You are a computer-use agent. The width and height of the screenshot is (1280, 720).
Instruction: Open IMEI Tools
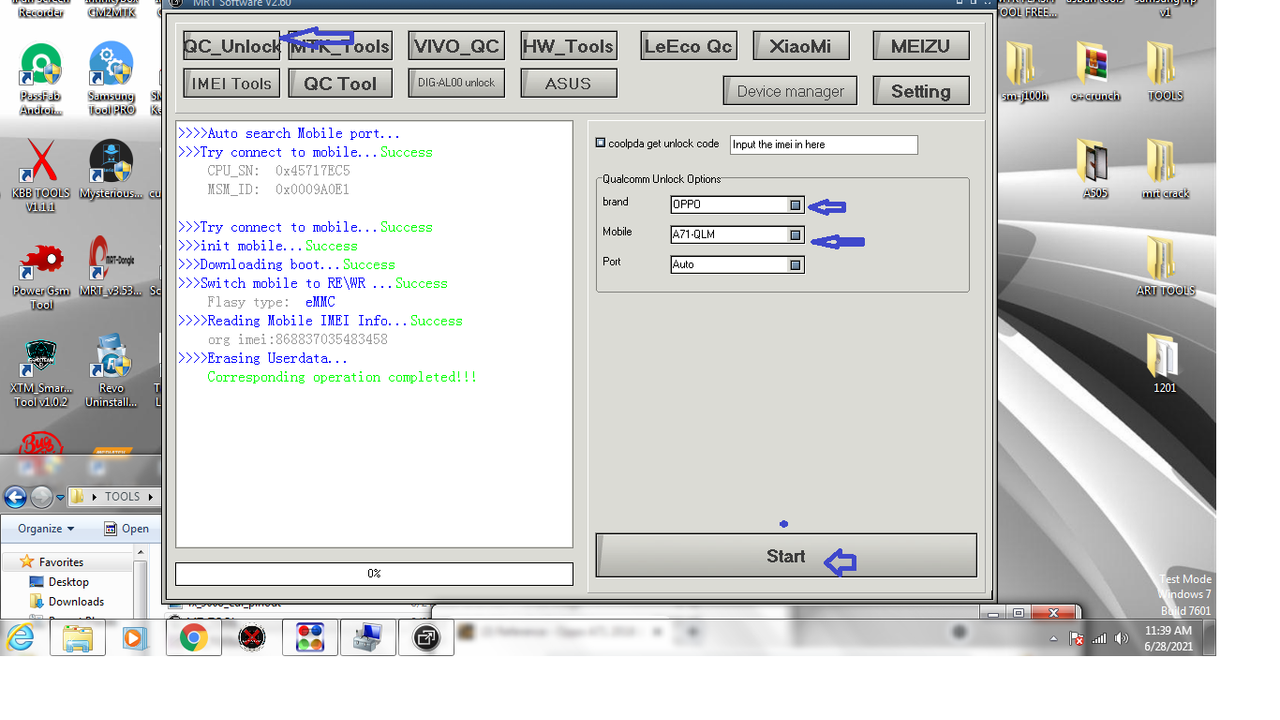click(232, 84)
